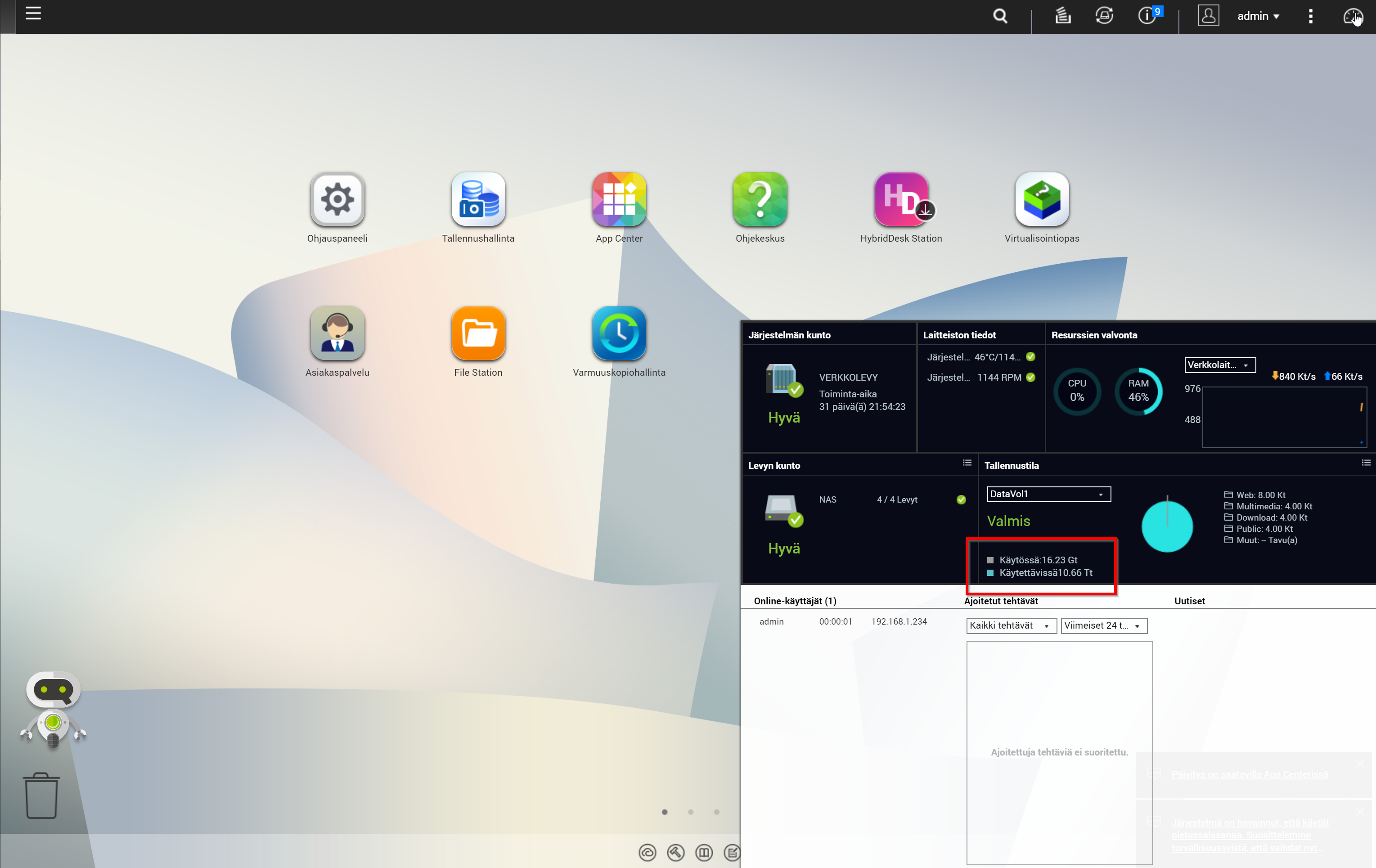Open File Station

[478, 334]
